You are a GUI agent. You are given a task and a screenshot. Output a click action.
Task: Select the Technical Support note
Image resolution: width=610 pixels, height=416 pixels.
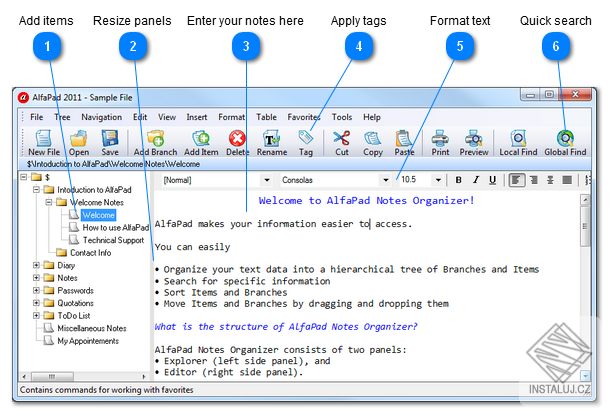click(113, 240)
